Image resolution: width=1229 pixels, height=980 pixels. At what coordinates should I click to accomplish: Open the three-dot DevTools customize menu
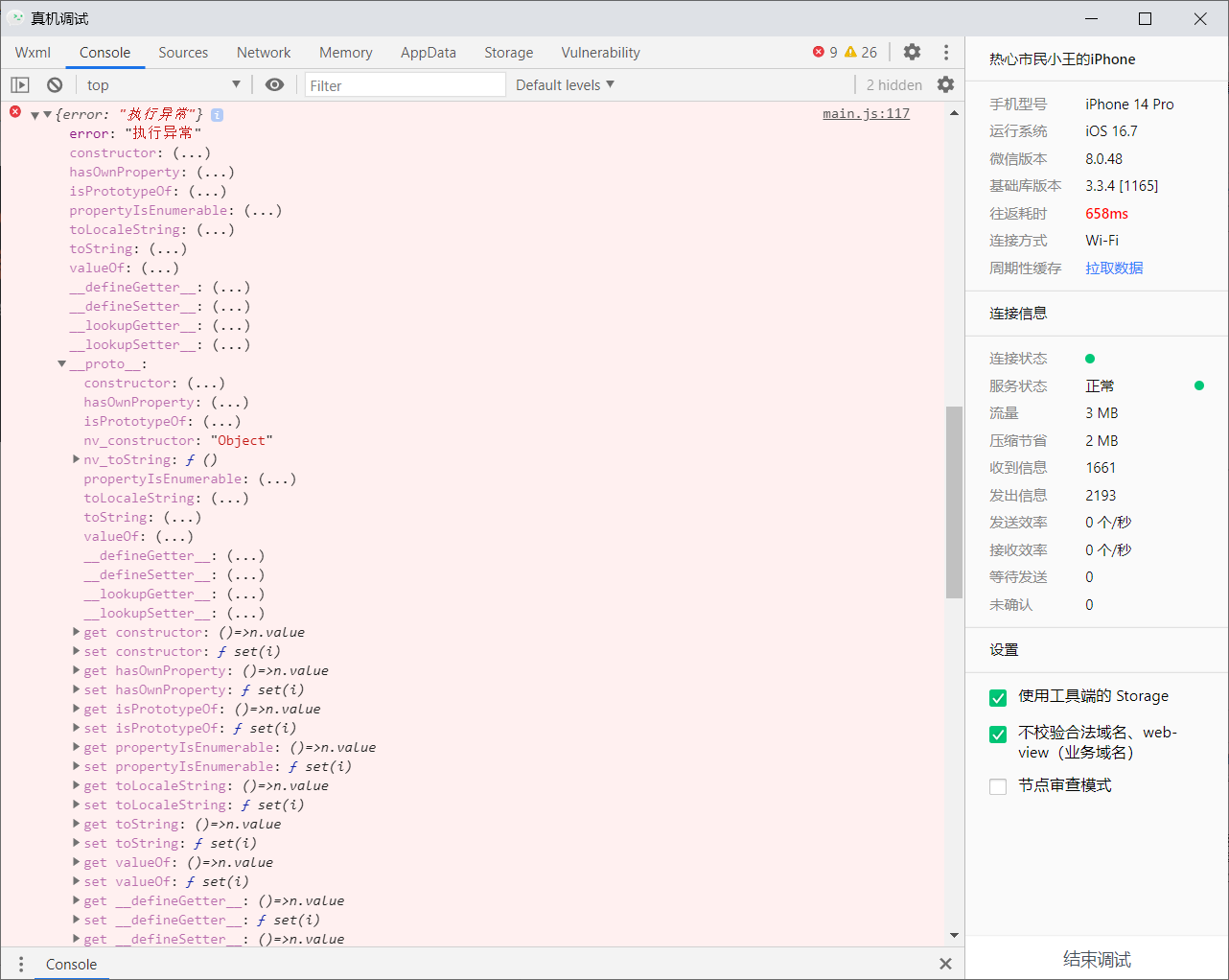pyautogui.click(x=946, y=52)
